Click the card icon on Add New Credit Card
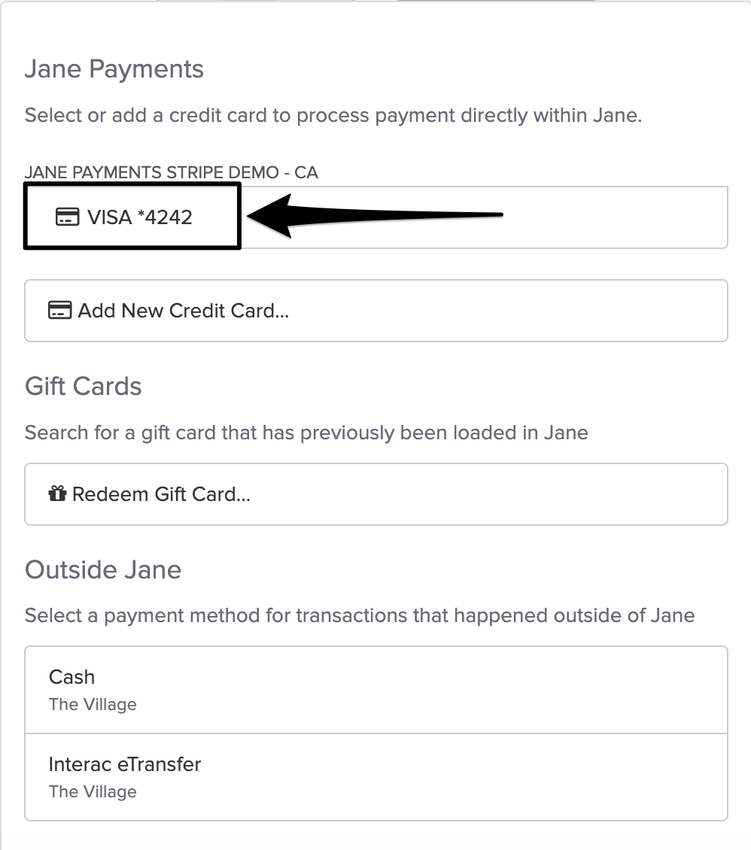The width and height of the screenshot is (751, 850). (60, 310)
